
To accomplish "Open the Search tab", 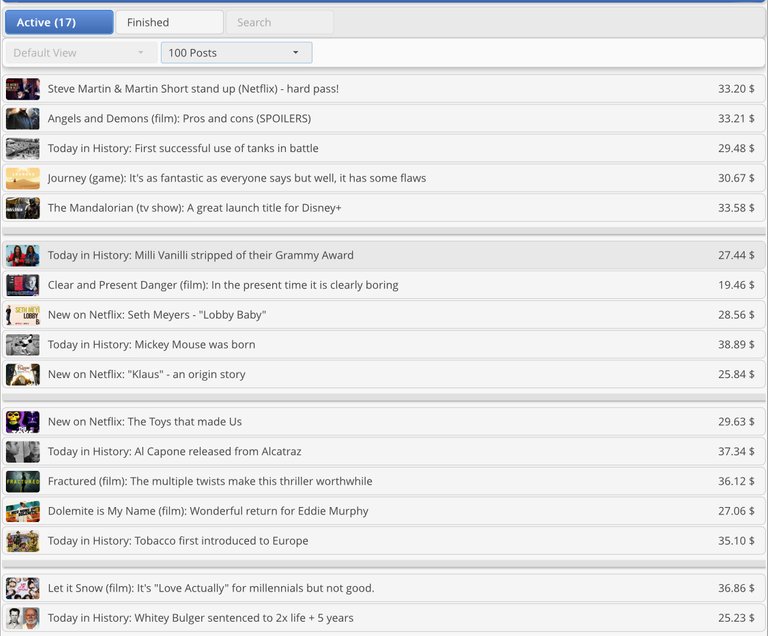I will [279, 23].
